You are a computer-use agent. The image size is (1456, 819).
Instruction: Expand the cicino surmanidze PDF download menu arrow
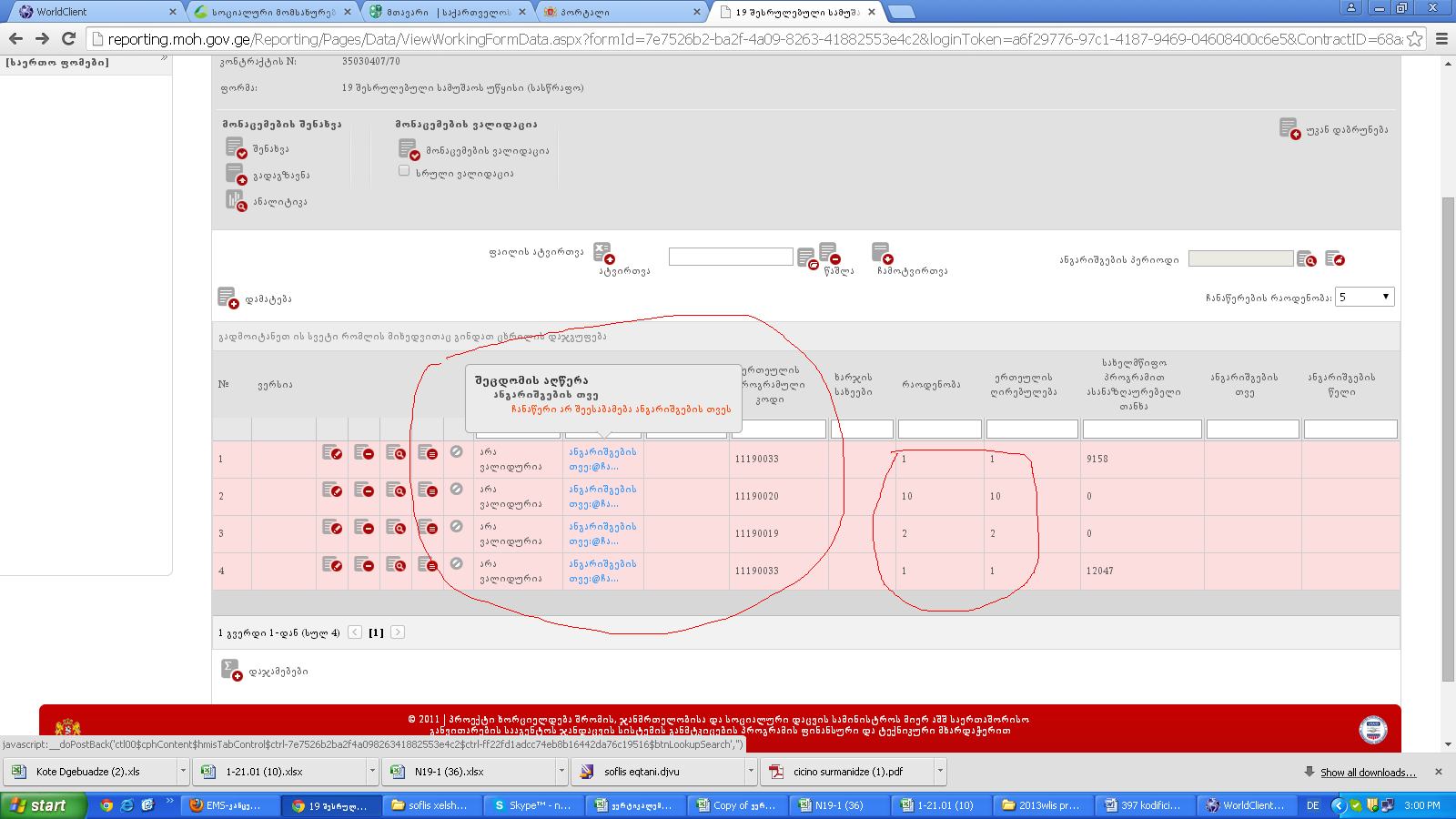click(x=939, y=772)
